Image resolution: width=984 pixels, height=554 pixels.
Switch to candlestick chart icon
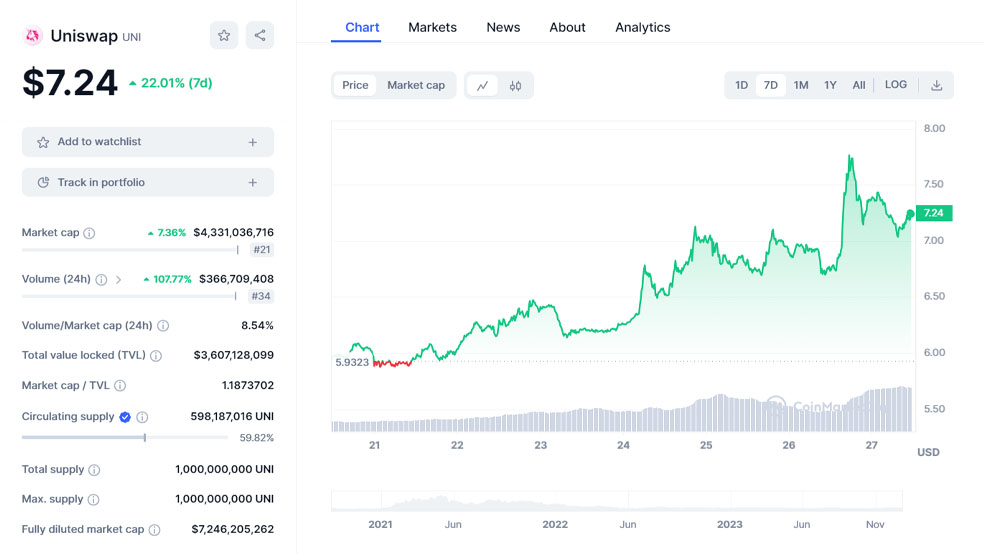515,86
